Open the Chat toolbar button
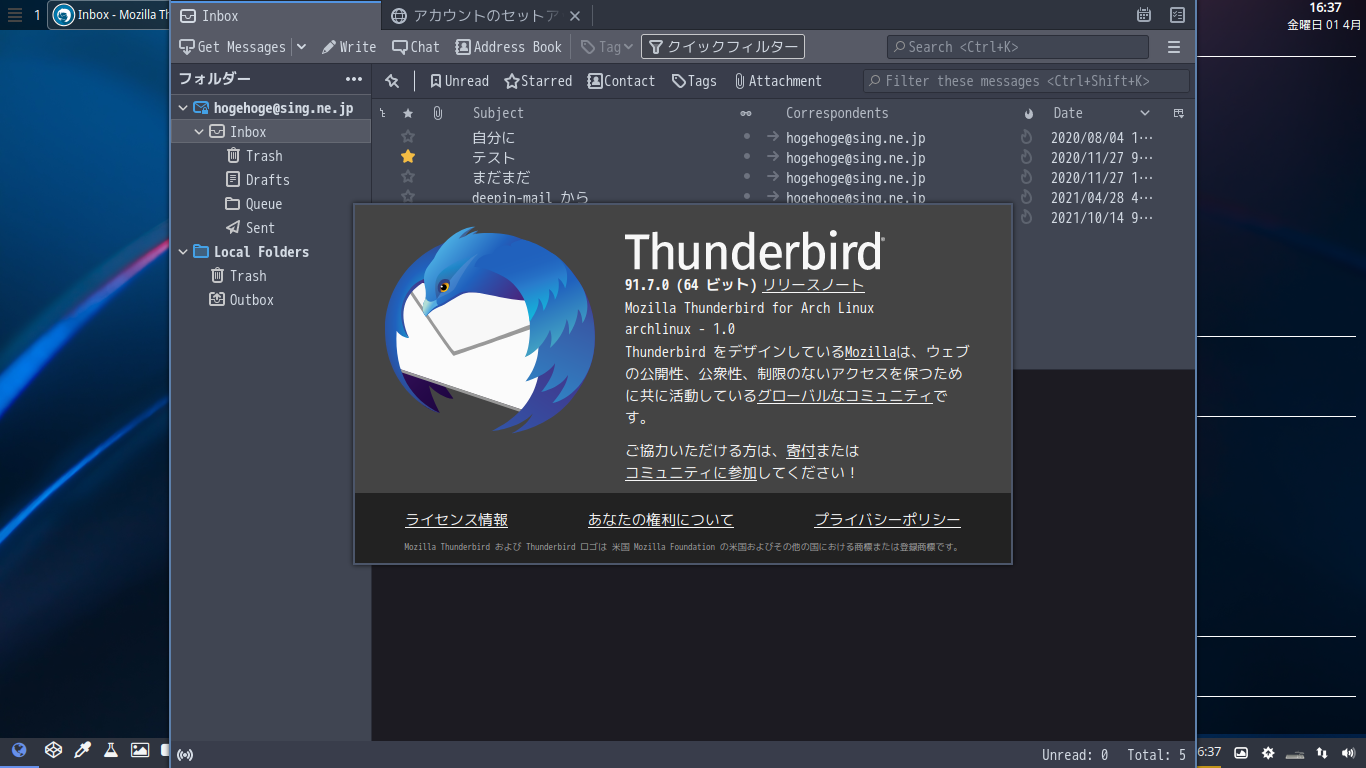 [416, 47]
